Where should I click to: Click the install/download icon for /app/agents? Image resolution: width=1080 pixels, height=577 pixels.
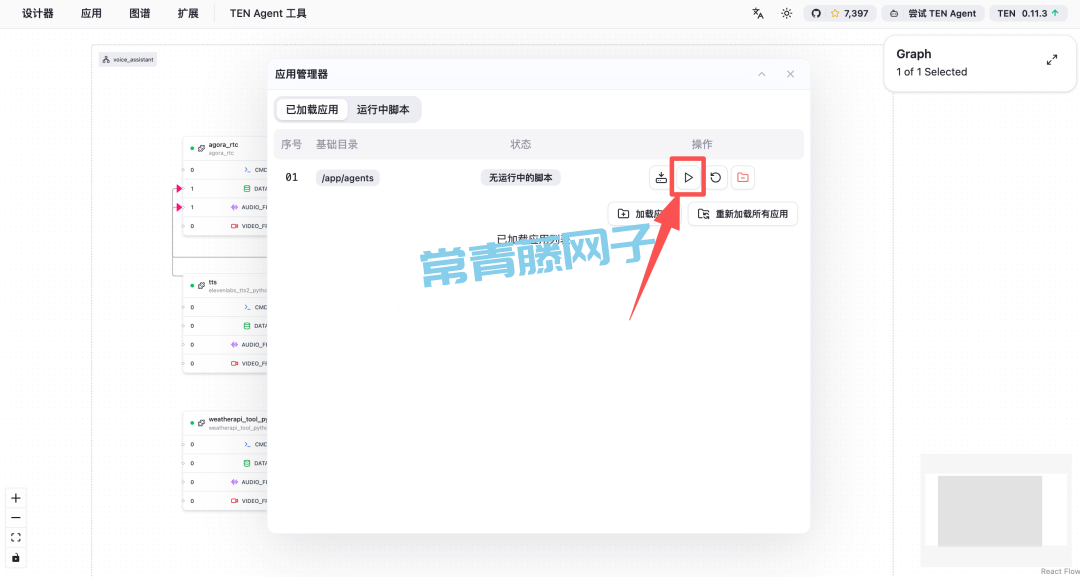[661, 178]
